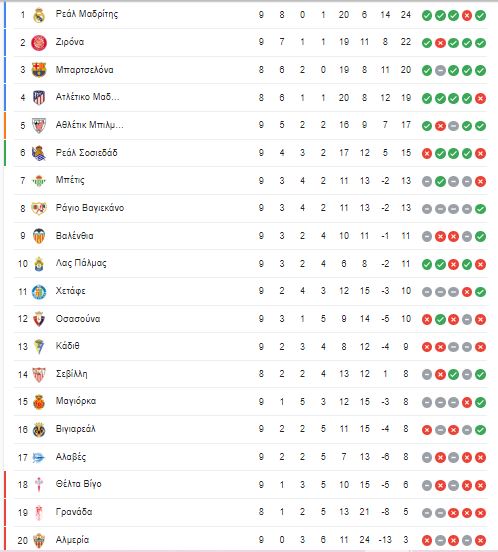
Task: Click the Girona club crest
Action: [x=39, y=43]
